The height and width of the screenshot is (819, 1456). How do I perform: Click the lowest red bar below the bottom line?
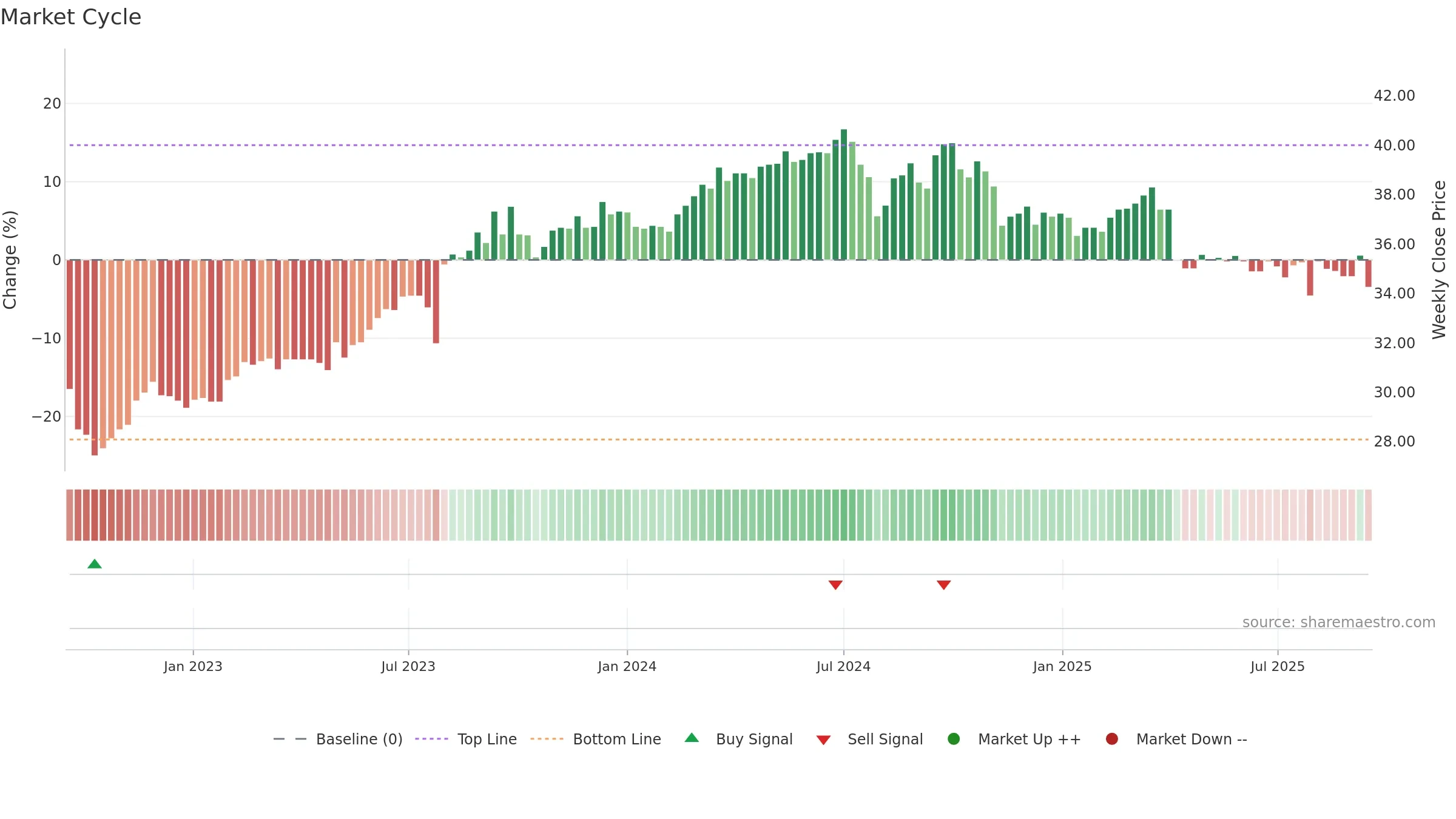[95, 358]
